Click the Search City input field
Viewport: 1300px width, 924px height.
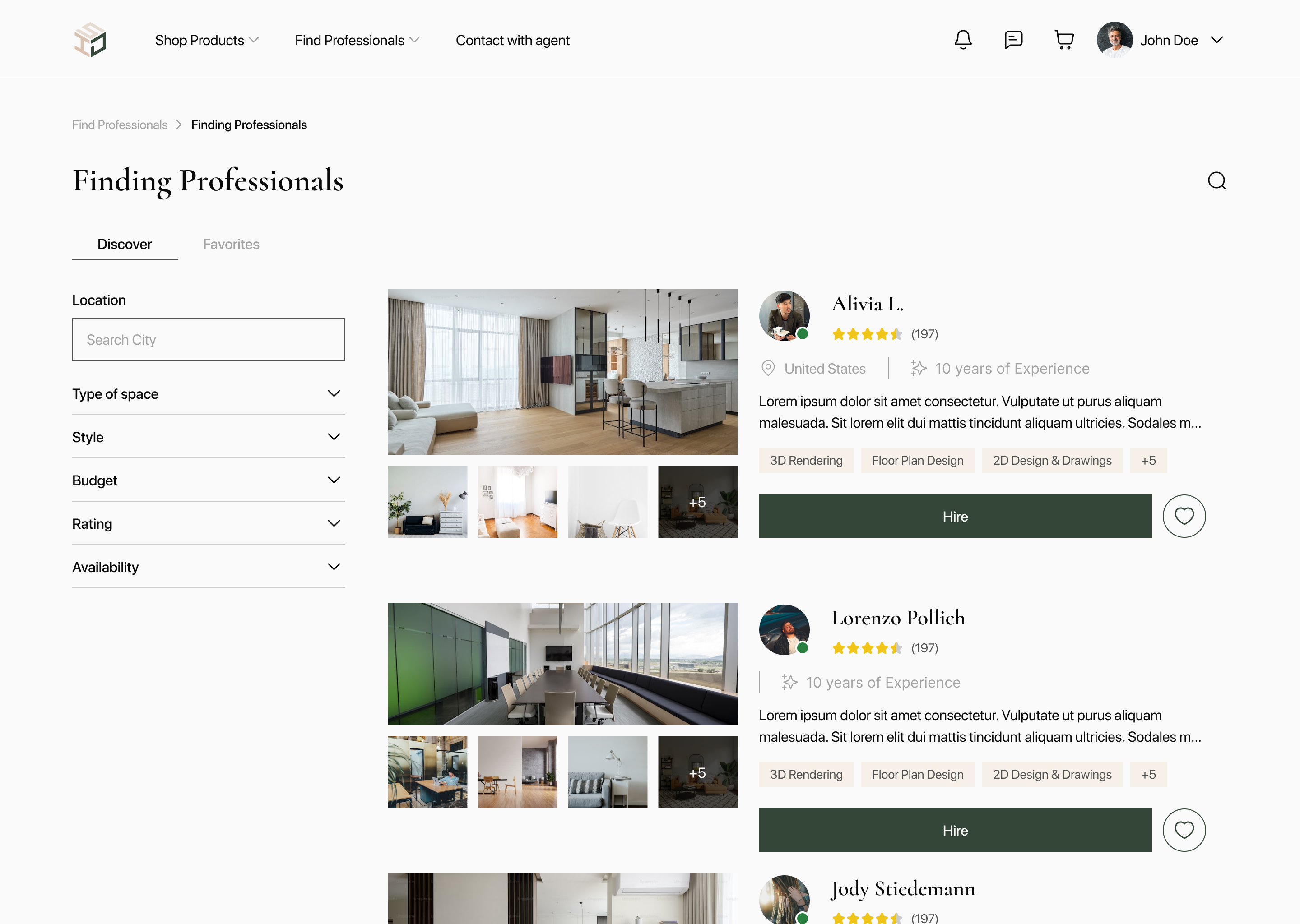[x=209, y=340]
